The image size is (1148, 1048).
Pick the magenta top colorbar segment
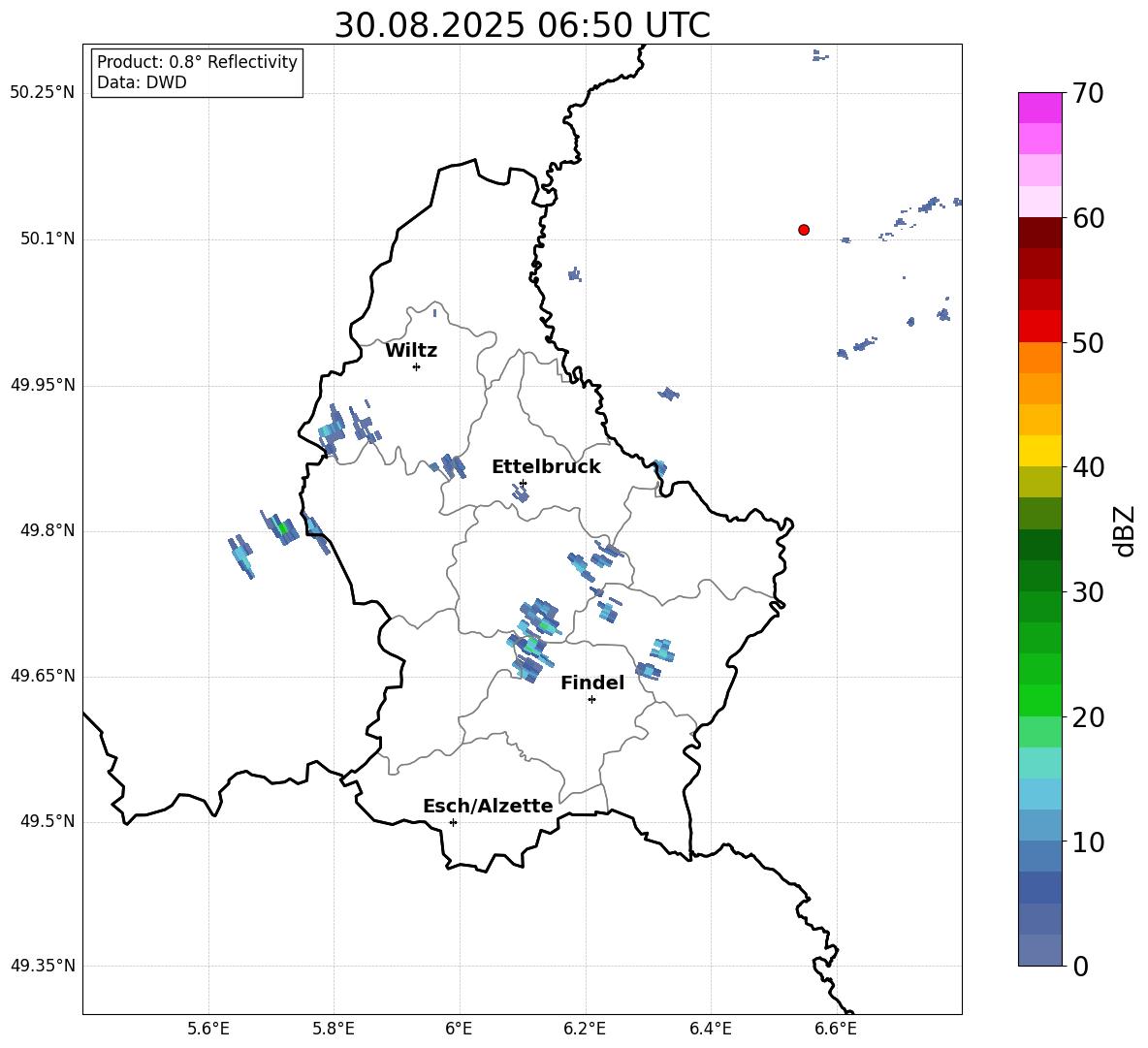[x=1040, y=108]
